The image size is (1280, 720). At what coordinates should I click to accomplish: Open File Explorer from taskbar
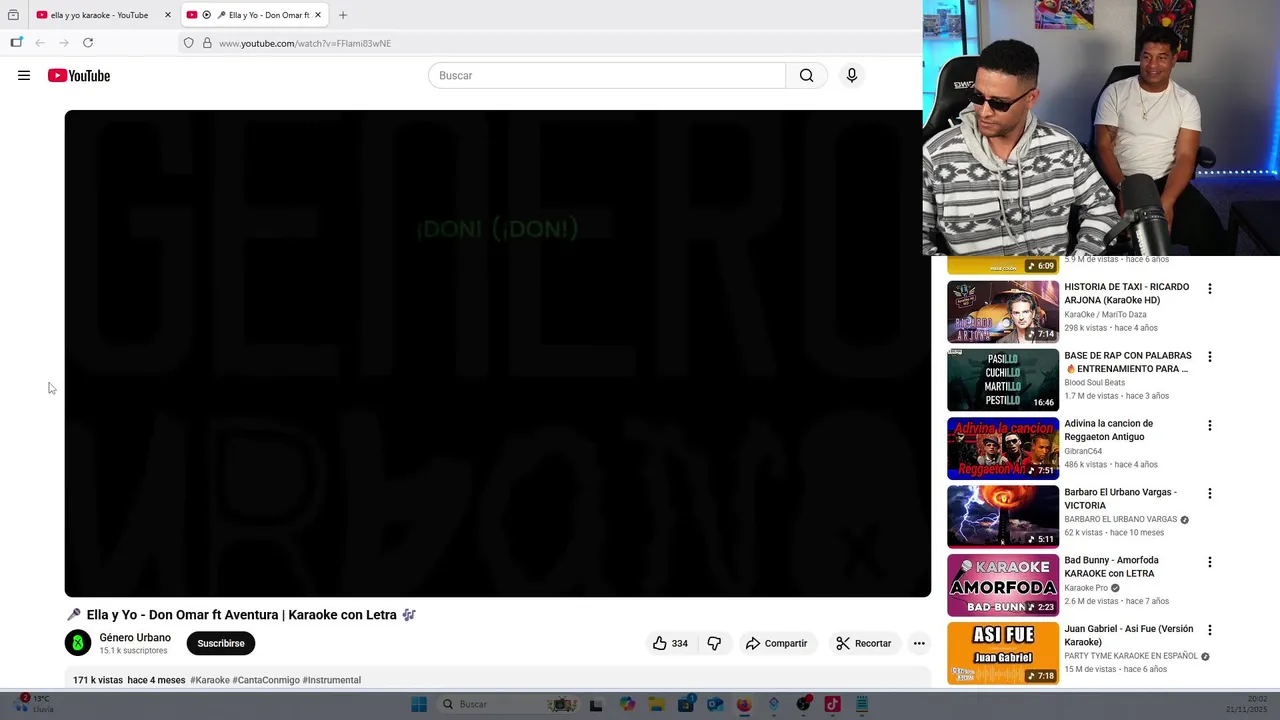[656, 704]
